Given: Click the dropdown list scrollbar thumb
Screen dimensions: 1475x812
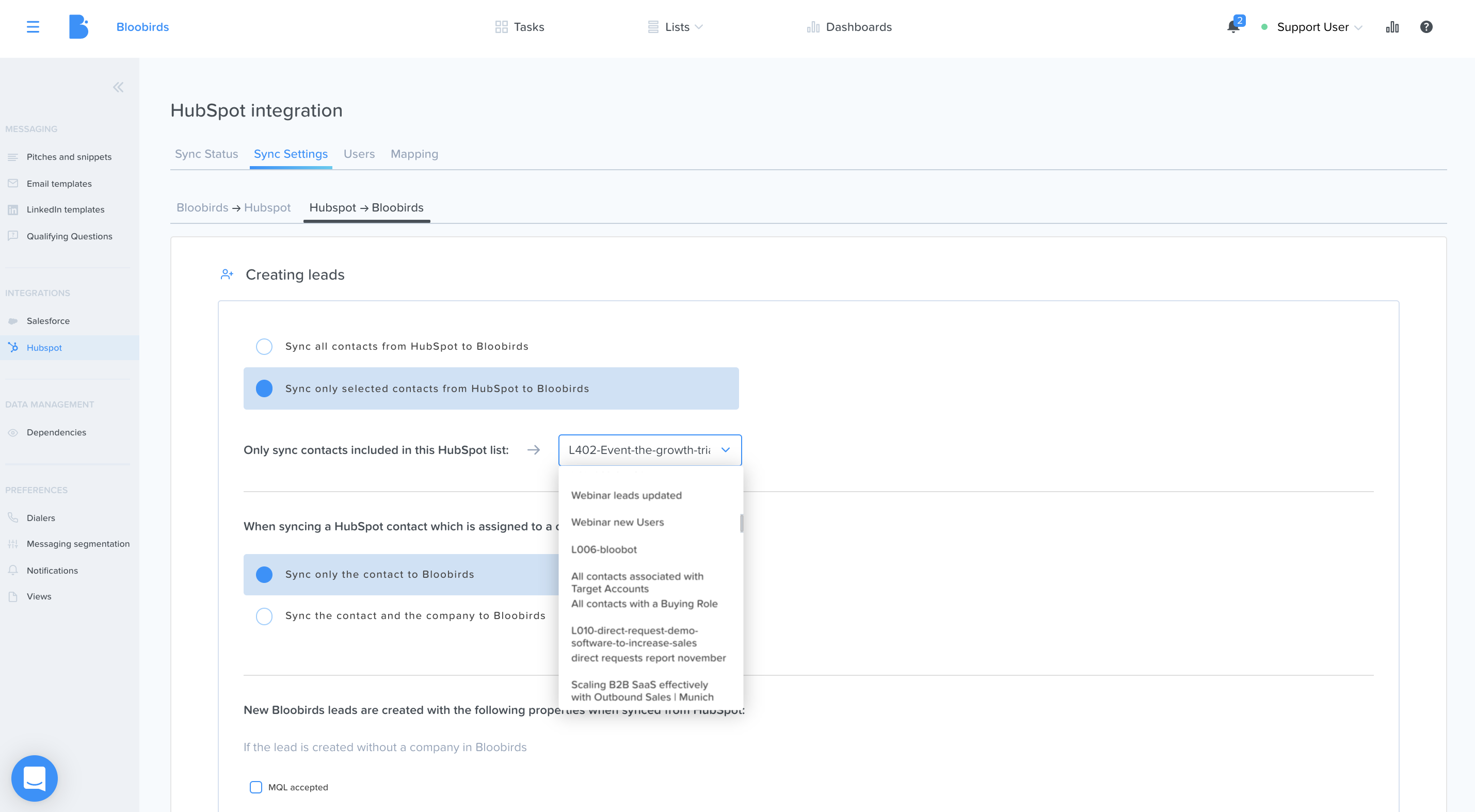Looking at the screenshot, I should pos(742,523).
